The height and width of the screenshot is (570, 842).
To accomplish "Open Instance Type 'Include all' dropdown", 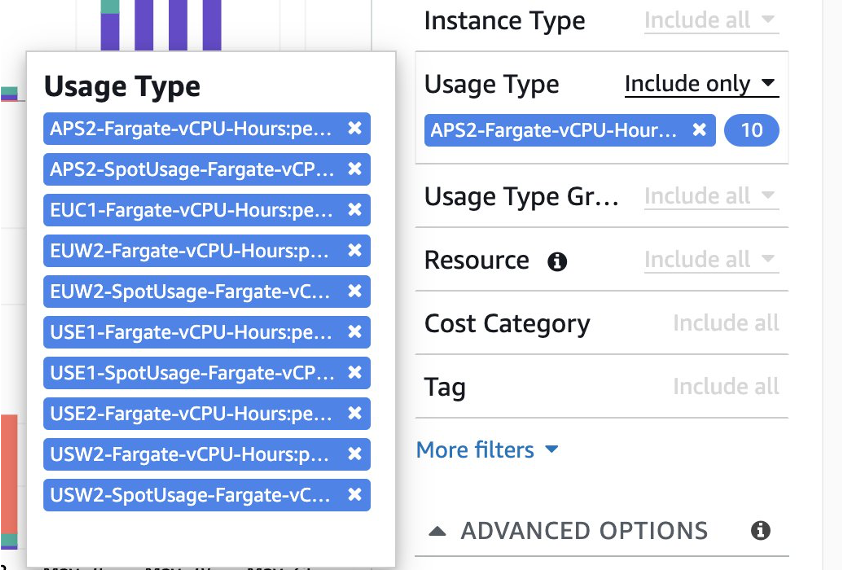I will coord(710,20).
